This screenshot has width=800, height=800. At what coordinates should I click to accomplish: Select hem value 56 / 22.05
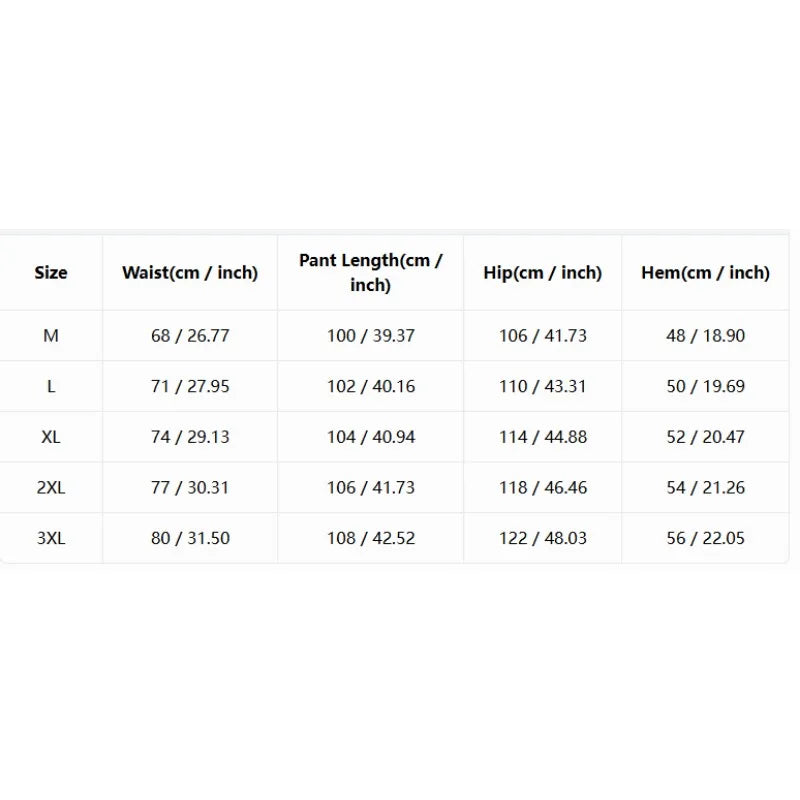[706, 538]
